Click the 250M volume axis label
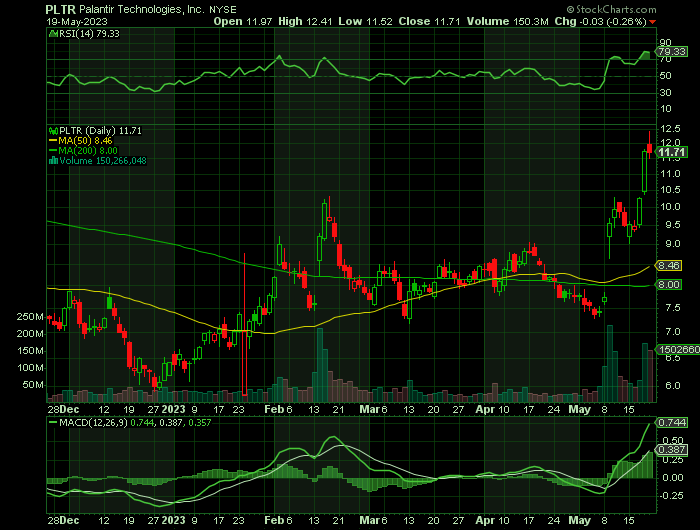The height and width of the screenshot is (530, 700). pos(30,317)
